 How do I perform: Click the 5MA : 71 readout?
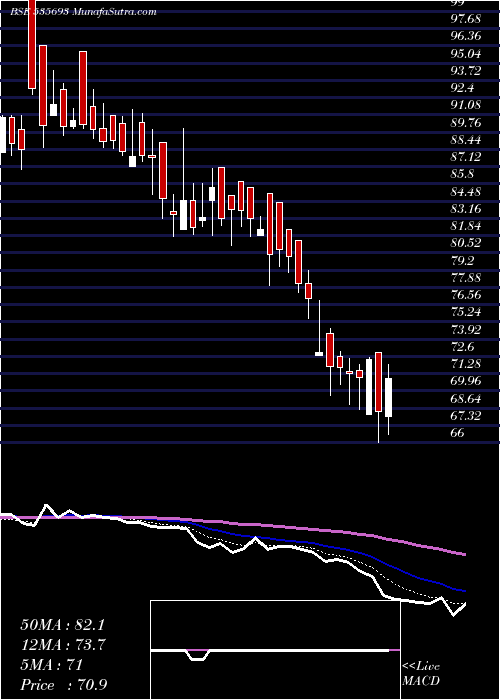(52, 665)
